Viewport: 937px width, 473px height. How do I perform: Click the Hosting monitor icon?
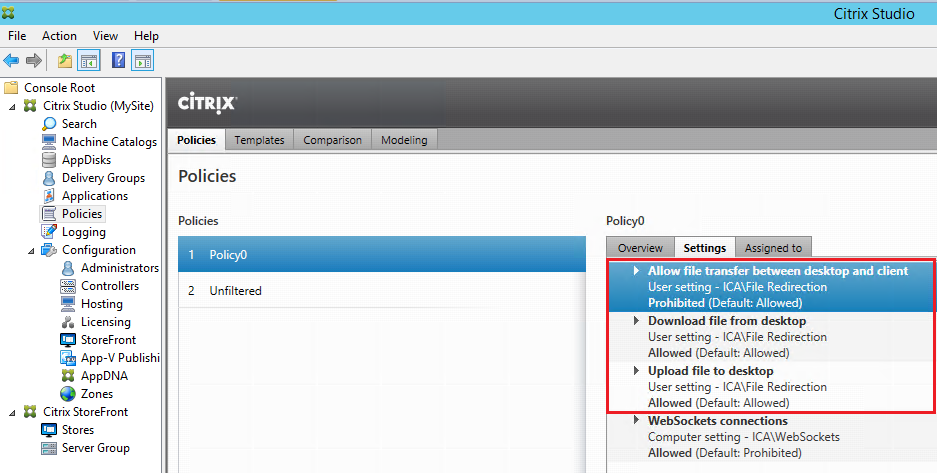coord(68,304)
